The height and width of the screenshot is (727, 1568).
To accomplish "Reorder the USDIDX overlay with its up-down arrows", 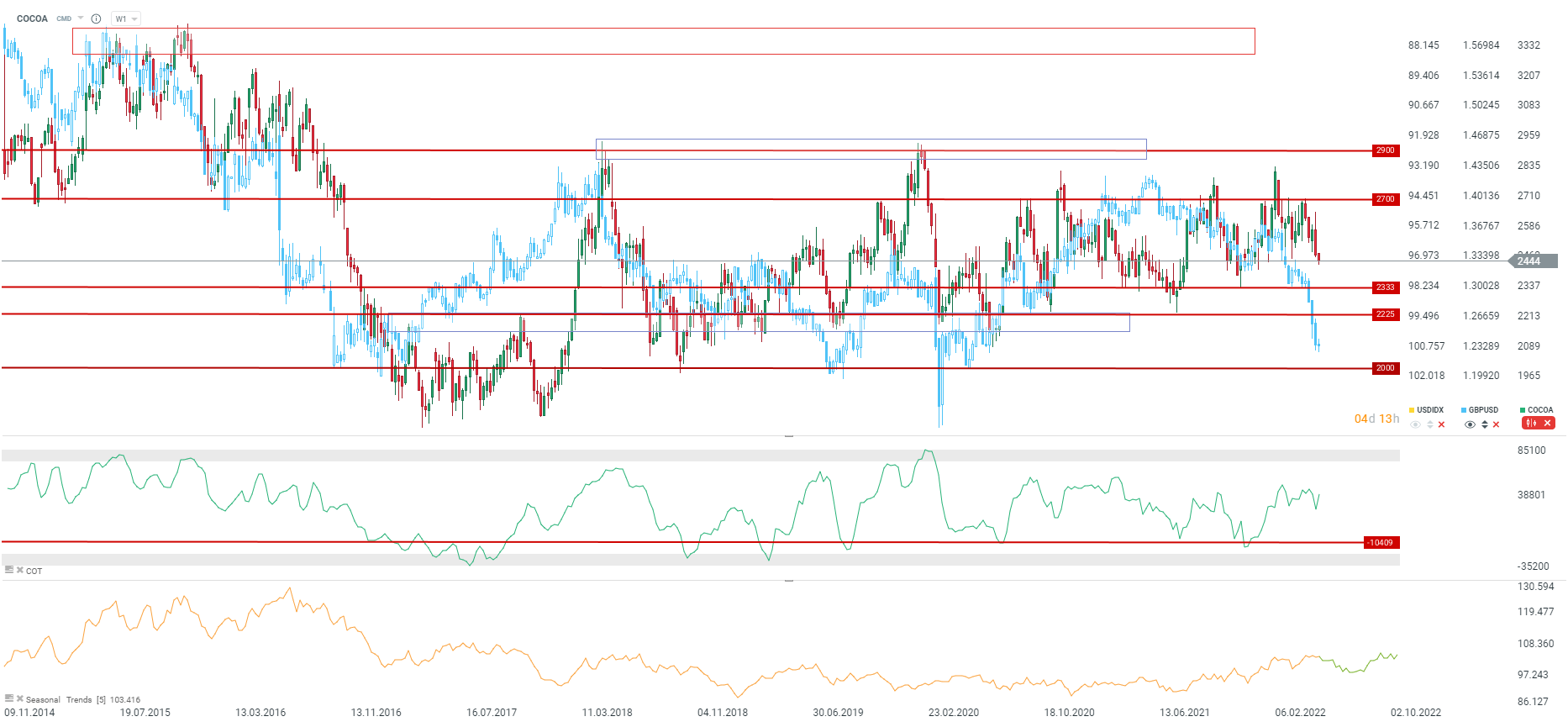I will [1429, 424].
